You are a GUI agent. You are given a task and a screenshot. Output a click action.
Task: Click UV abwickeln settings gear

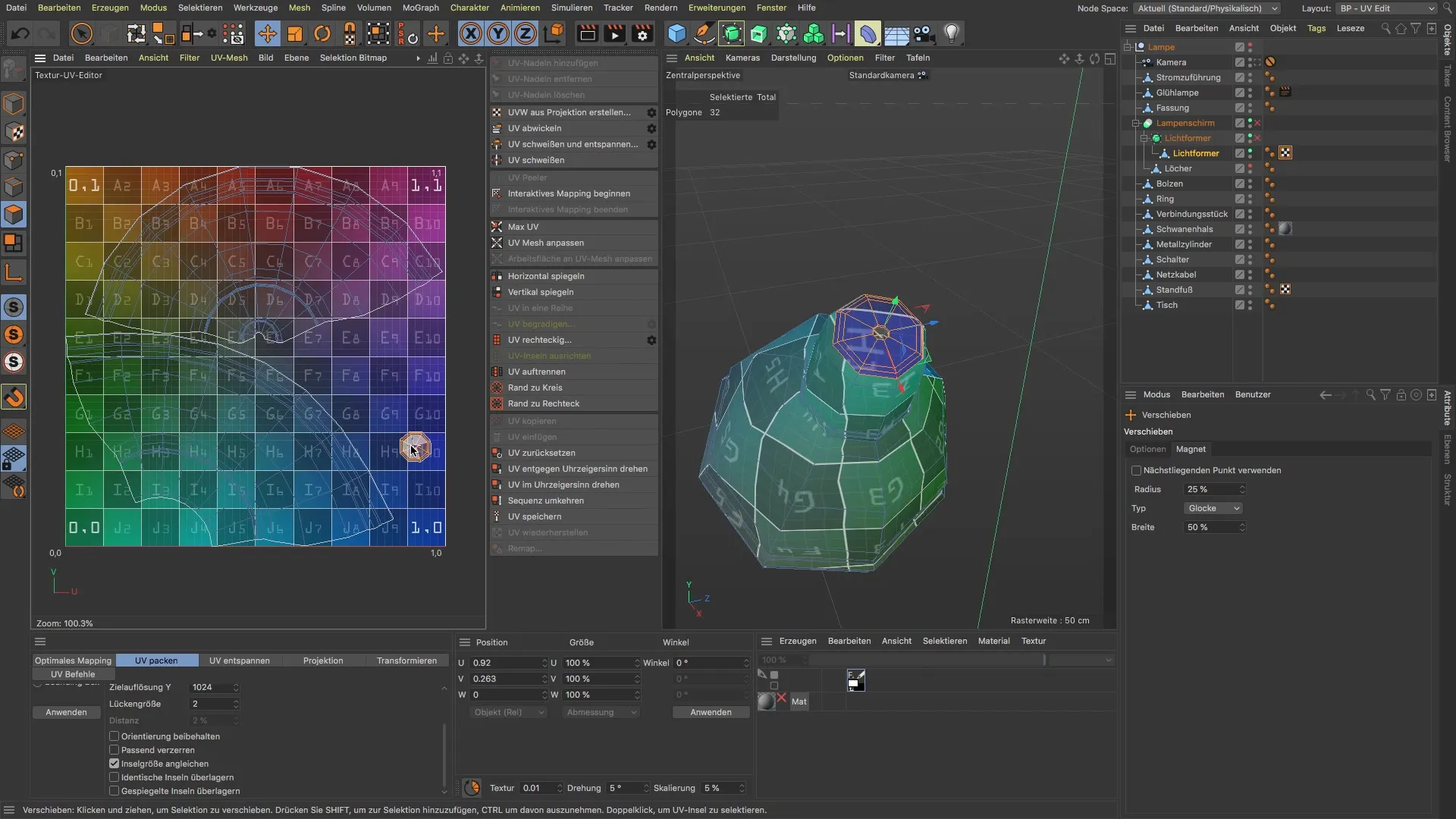(651, 128)
